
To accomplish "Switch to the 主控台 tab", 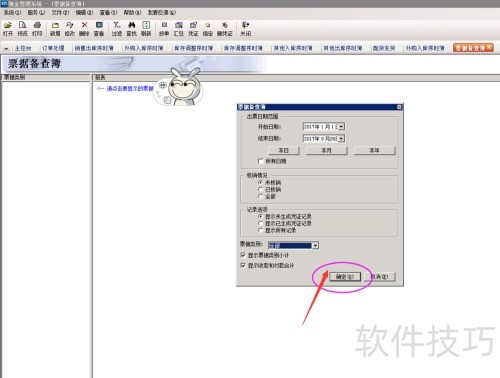I will (23, 48).
